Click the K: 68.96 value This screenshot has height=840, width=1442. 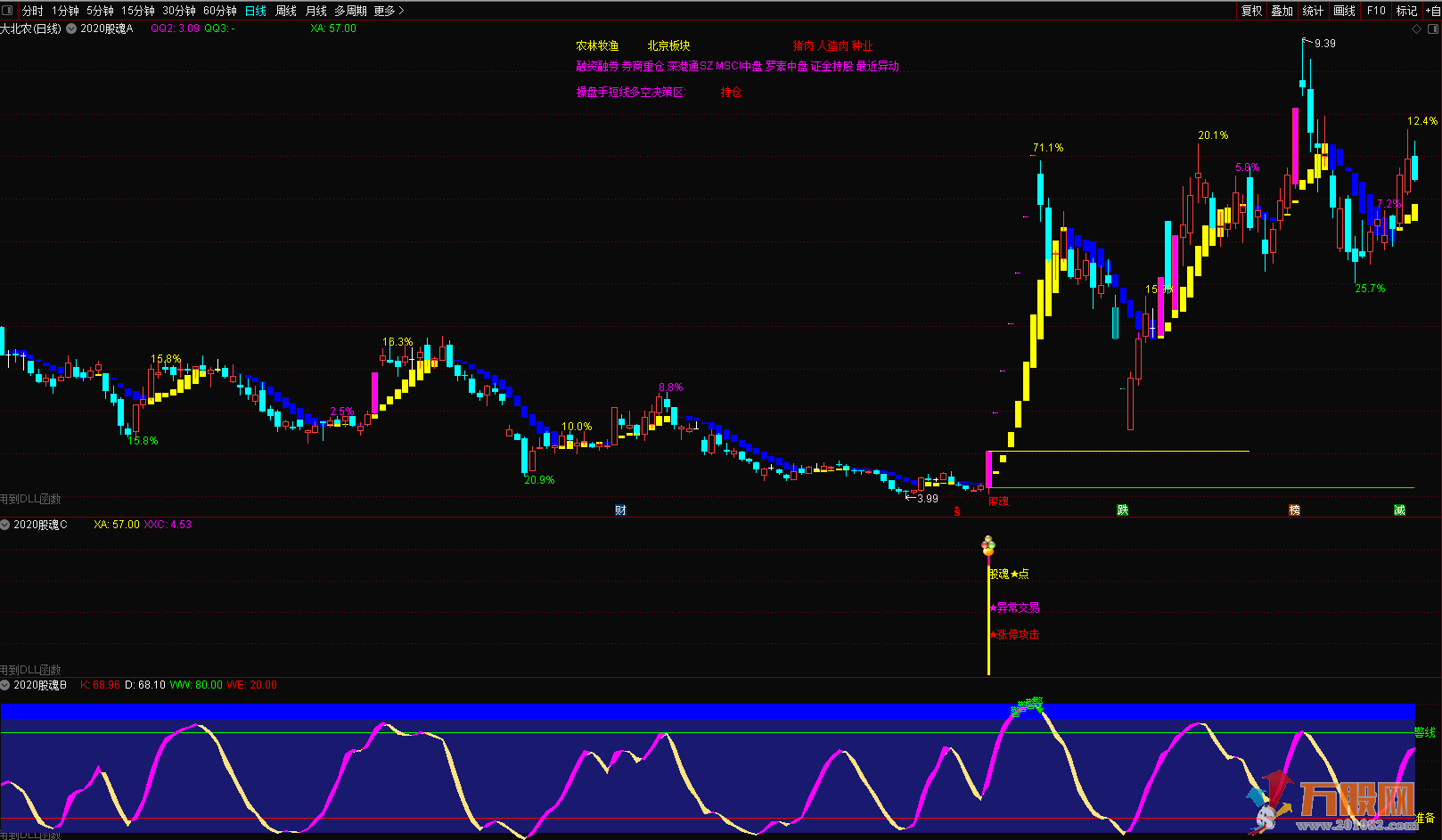point(100,685)
